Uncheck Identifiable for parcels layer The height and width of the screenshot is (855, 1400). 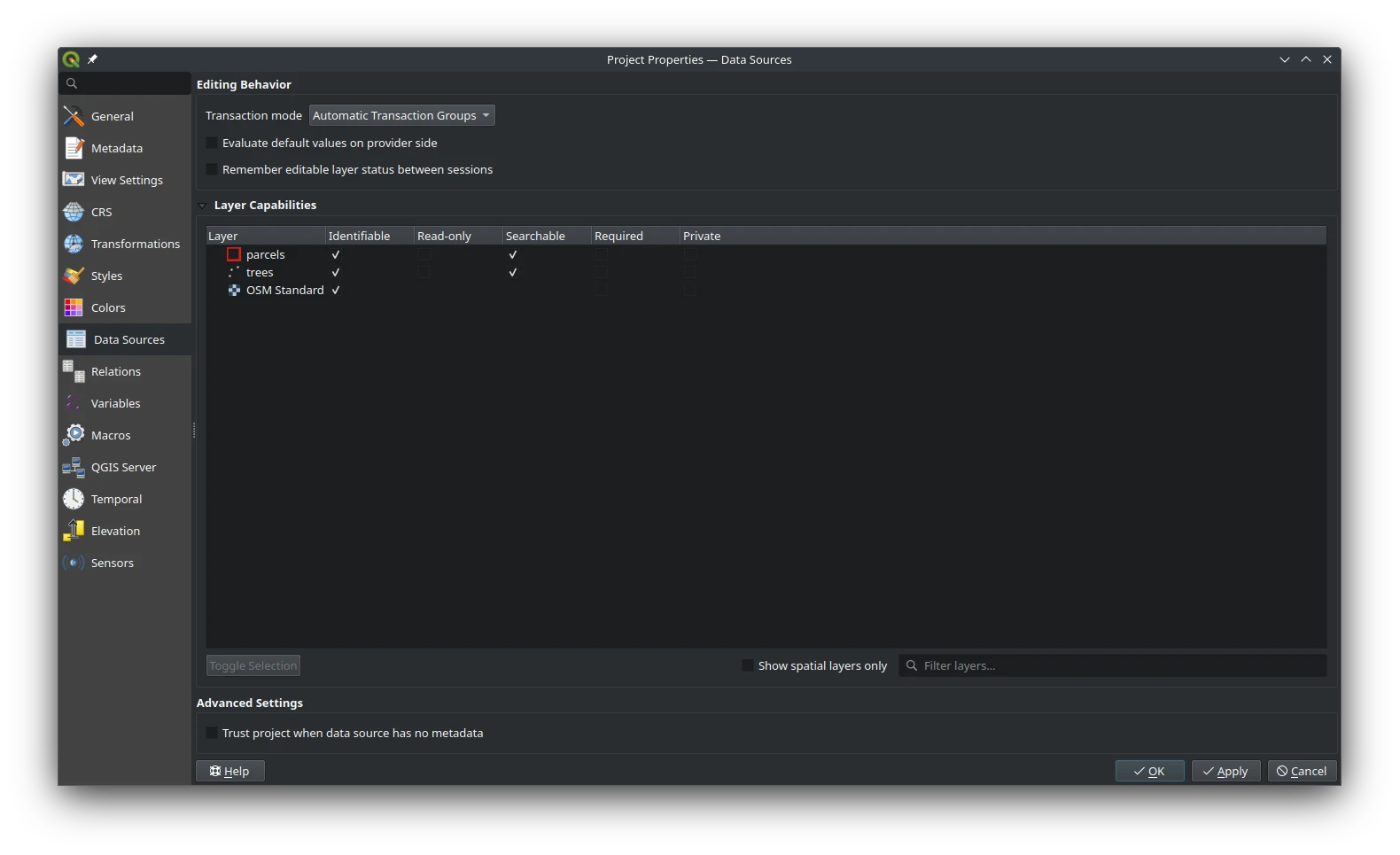[x=336, y=254]
